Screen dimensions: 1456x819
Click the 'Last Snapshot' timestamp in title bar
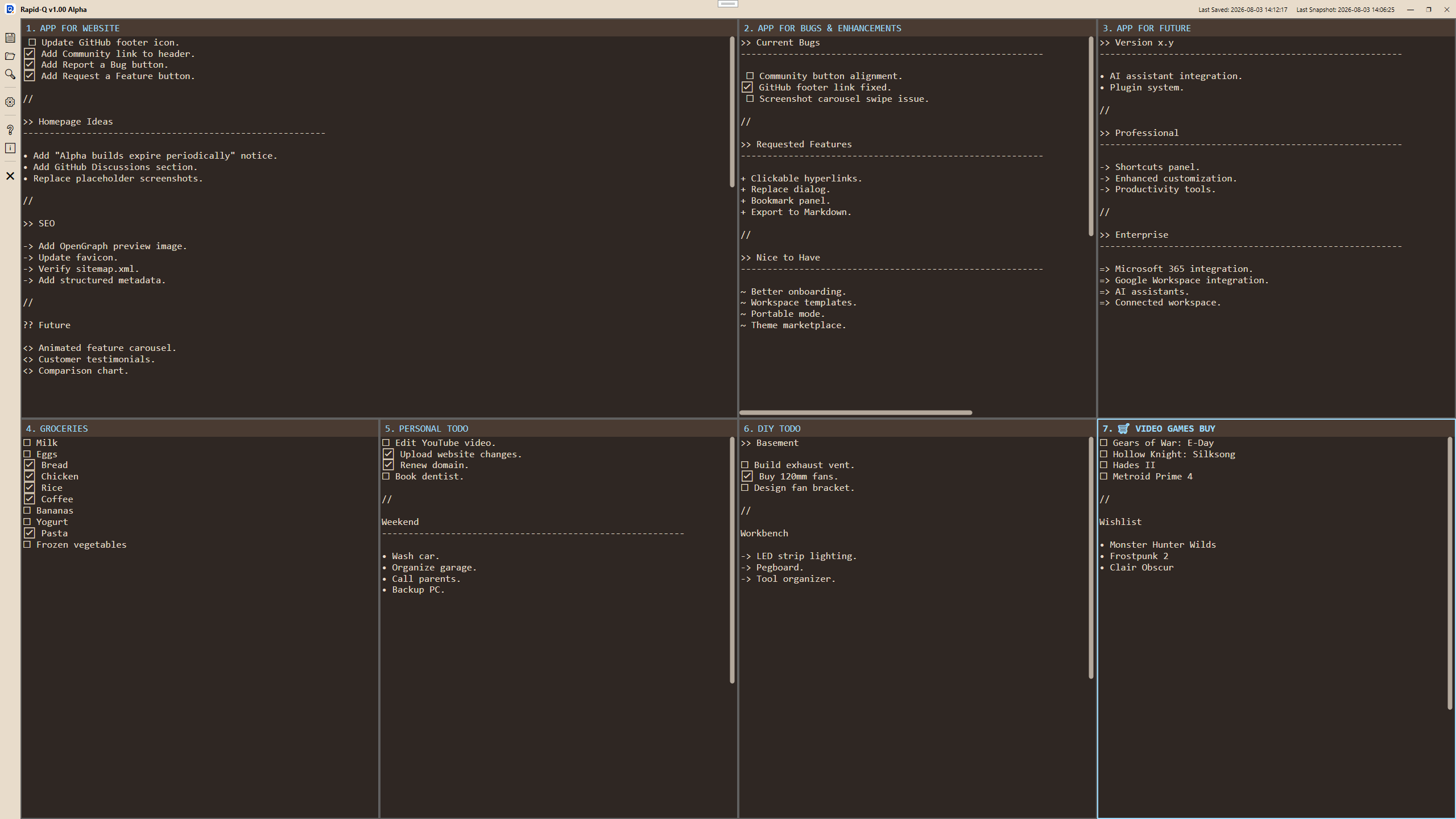coord(1345,10)
